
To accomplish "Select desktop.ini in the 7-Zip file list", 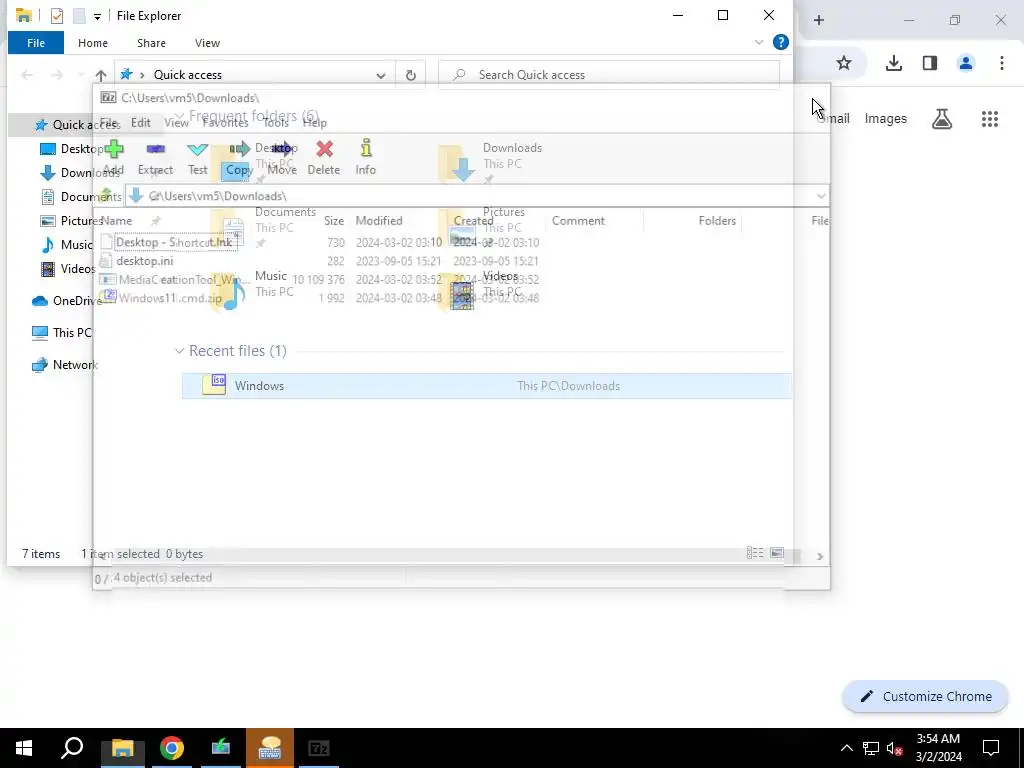I will tap(144, 261).
